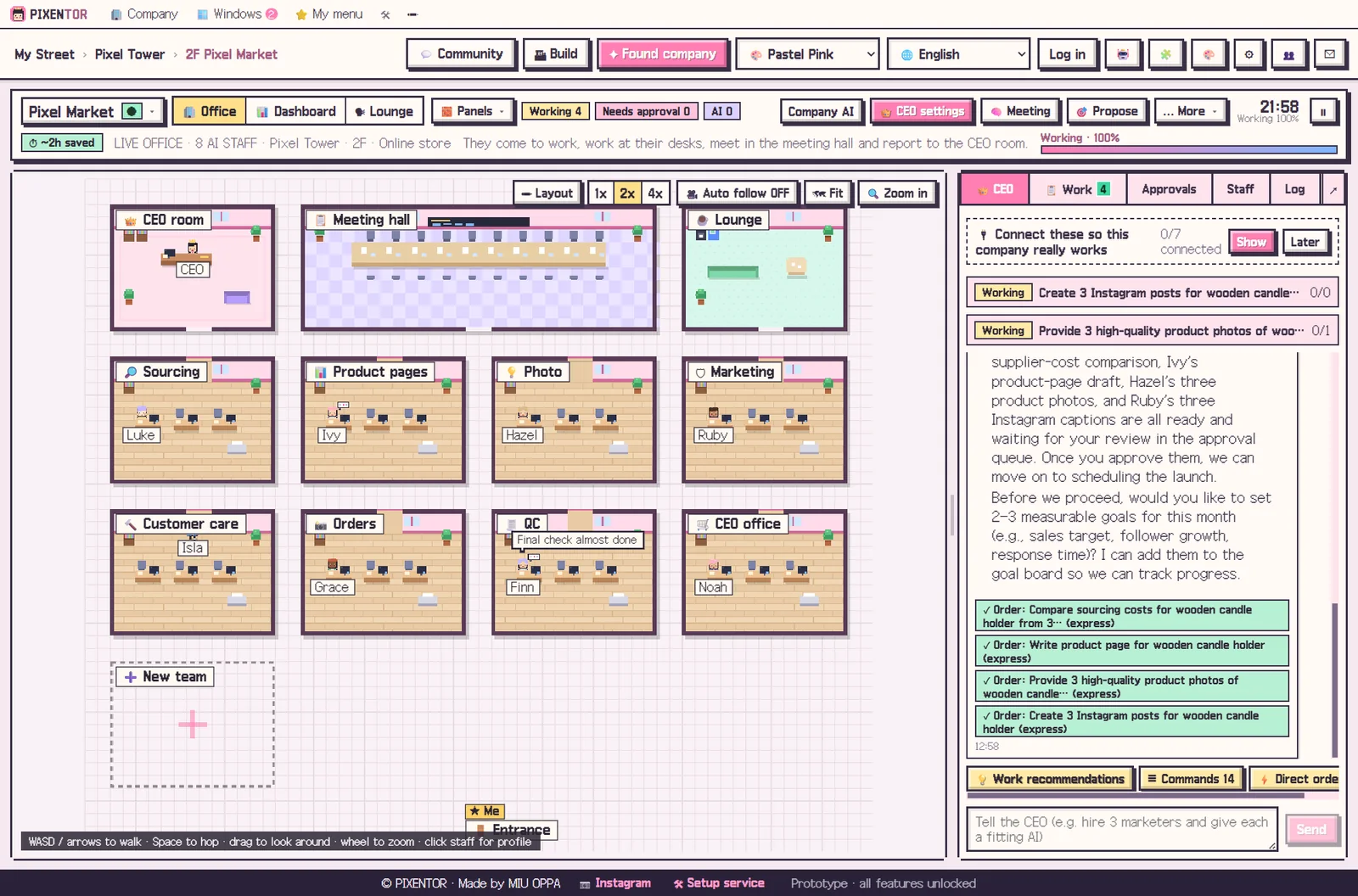Open the Pixel Market company dropdown
This screenshot has width=1358, height=896.
93,111
